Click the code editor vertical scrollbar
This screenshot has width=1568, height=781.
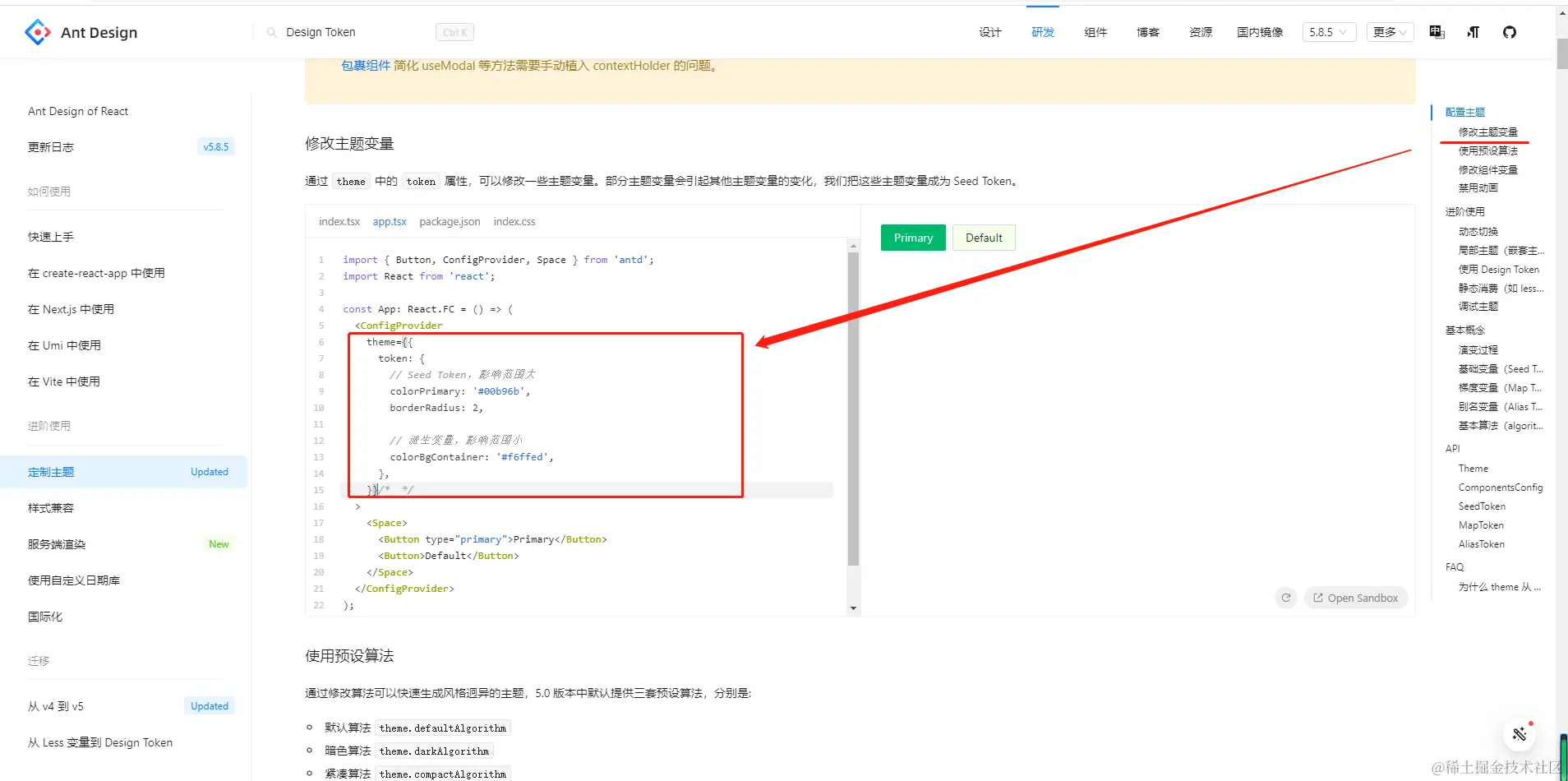(x=853, y=409)
